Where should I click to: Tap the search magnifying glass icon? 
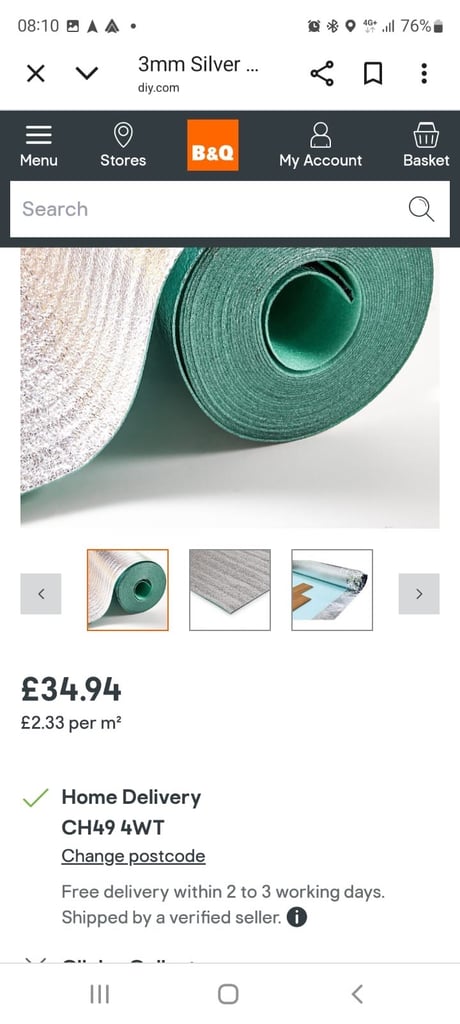pos(421,209)
